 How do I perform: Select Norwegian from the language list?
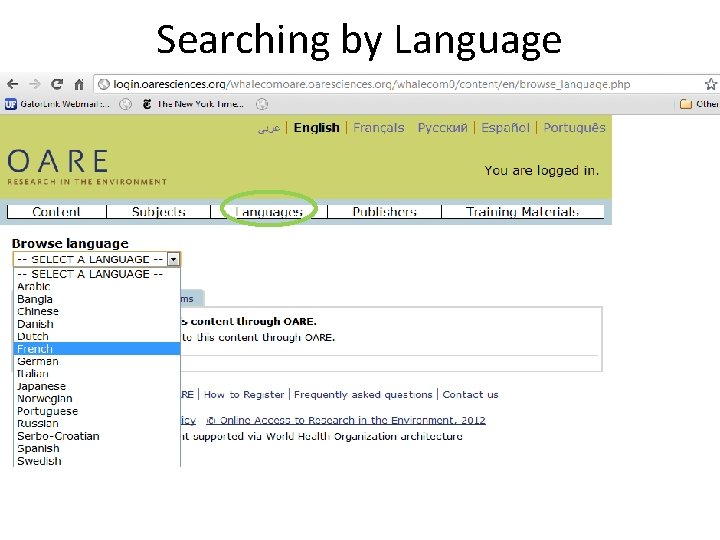97,399
